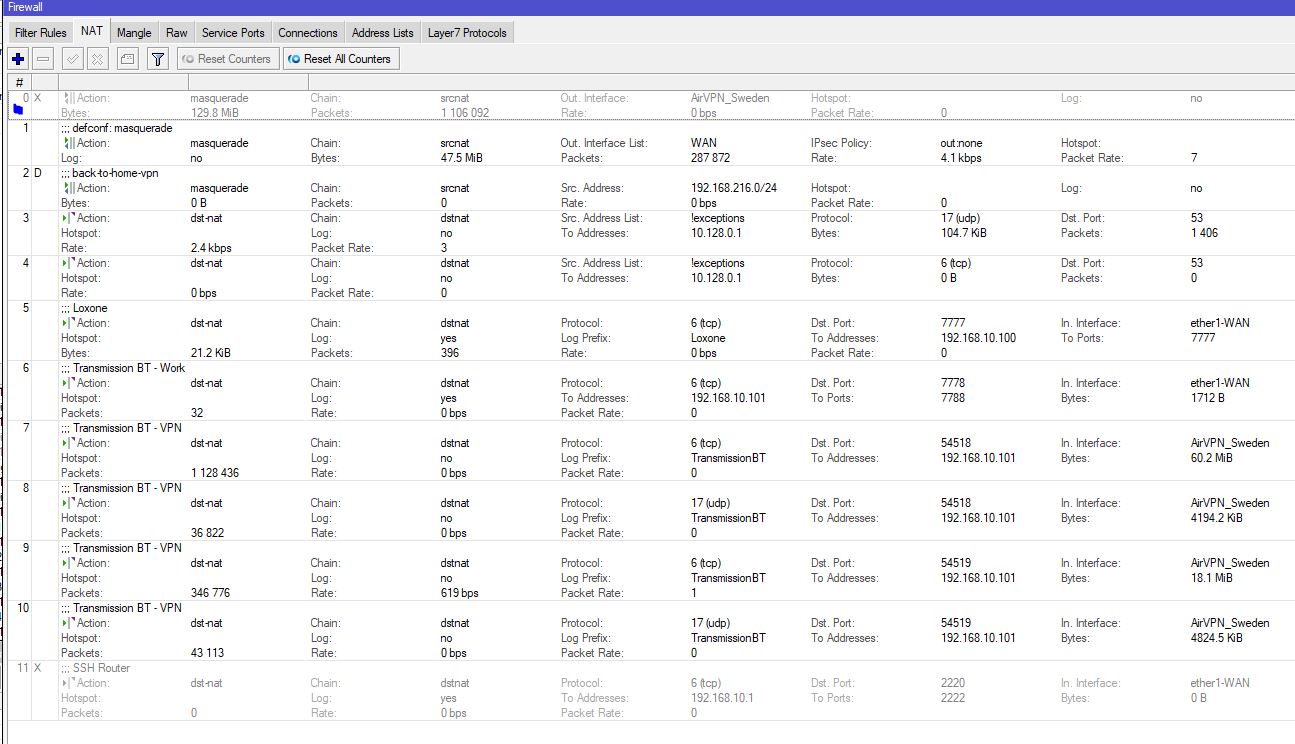Select rule 1 comment defconf: masquerade
The image size is (1295, 744).
(116, 128)
